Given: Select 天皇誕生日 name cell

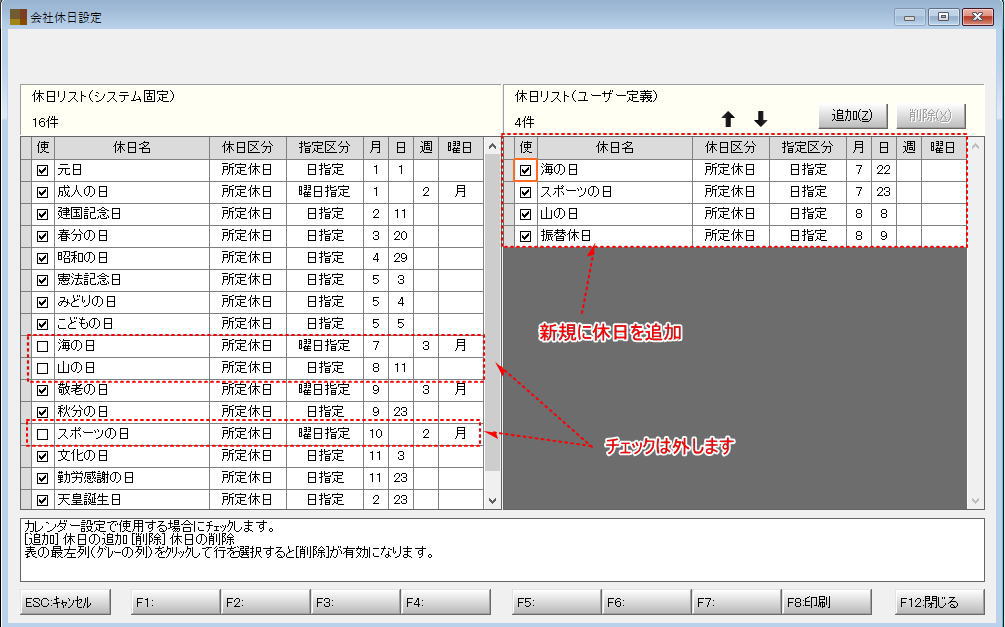Looking at the screenshot, I should [132, 500].
